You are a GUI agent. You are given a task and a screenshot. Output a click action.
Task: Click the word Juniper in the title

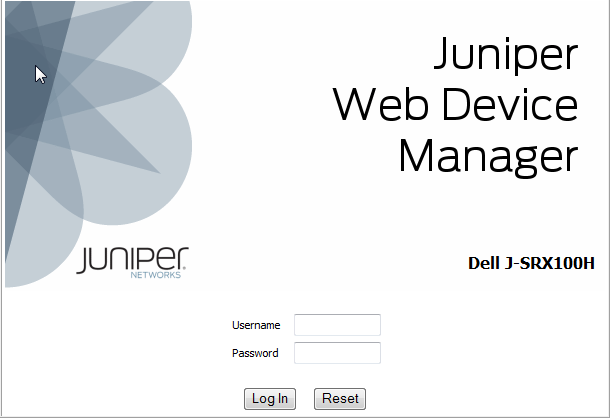click(x=505, y=55)
